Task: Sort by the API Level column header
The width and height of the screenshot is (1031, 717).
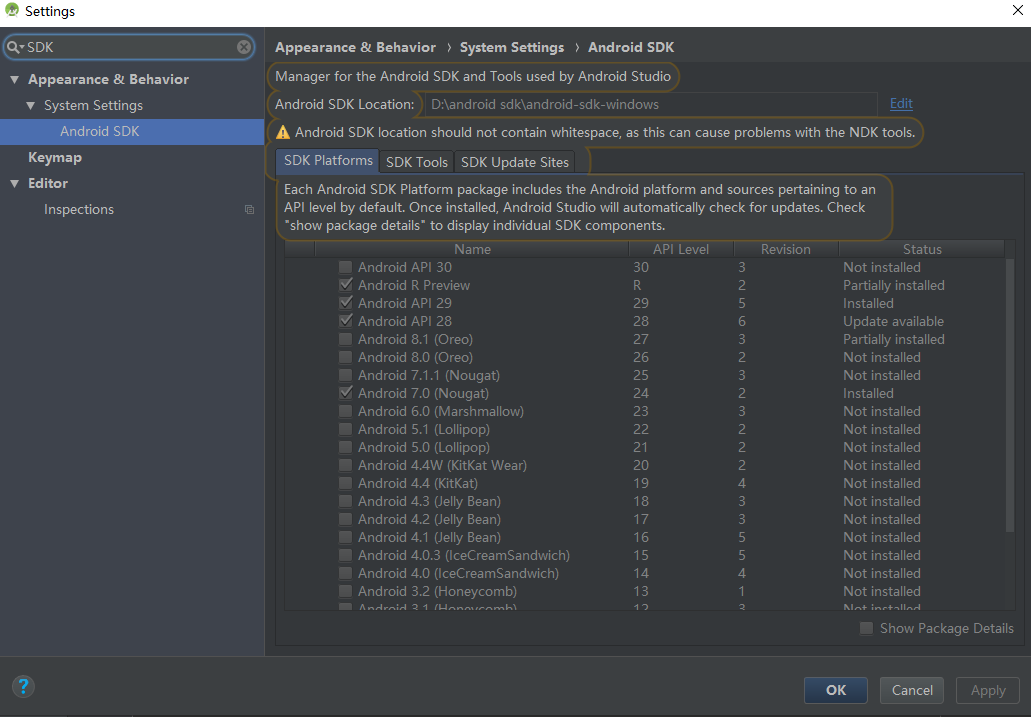Action: click(x=681, y=249)
